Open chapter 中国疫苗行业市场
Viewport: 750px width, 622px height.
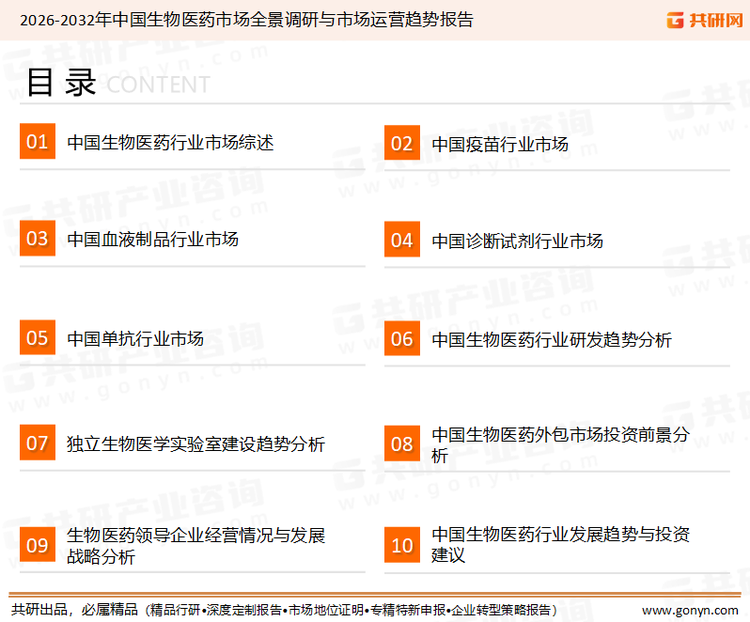click(500, 144)
